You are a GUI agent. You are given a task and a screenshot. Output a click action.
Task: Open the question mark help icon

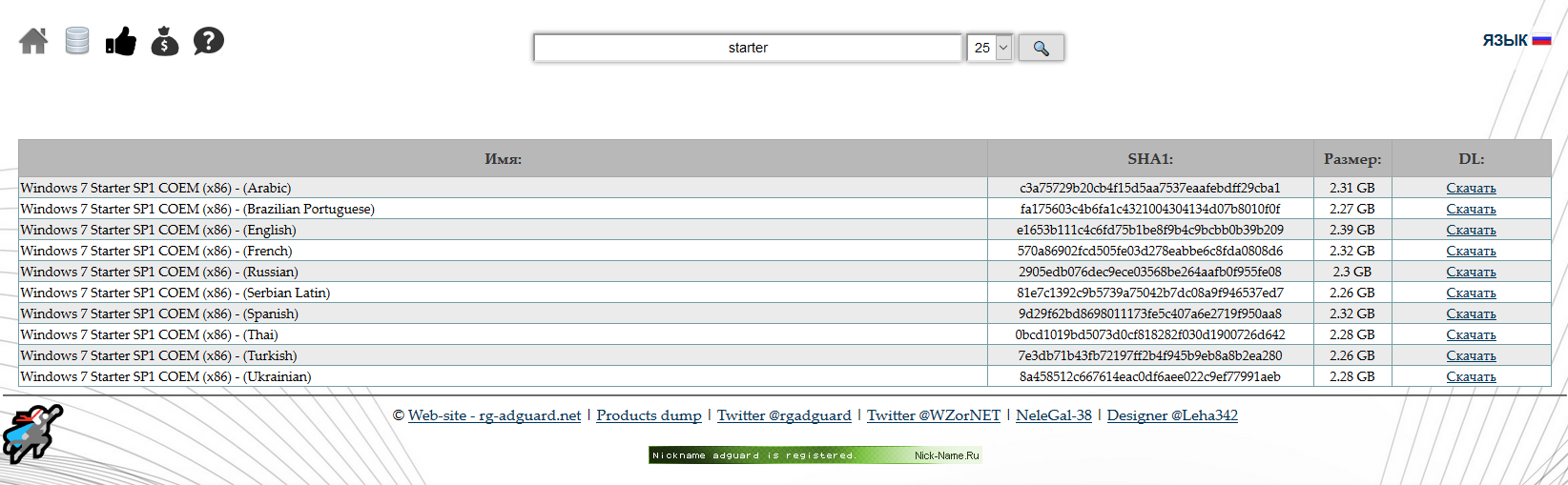(x=209, y=41)
